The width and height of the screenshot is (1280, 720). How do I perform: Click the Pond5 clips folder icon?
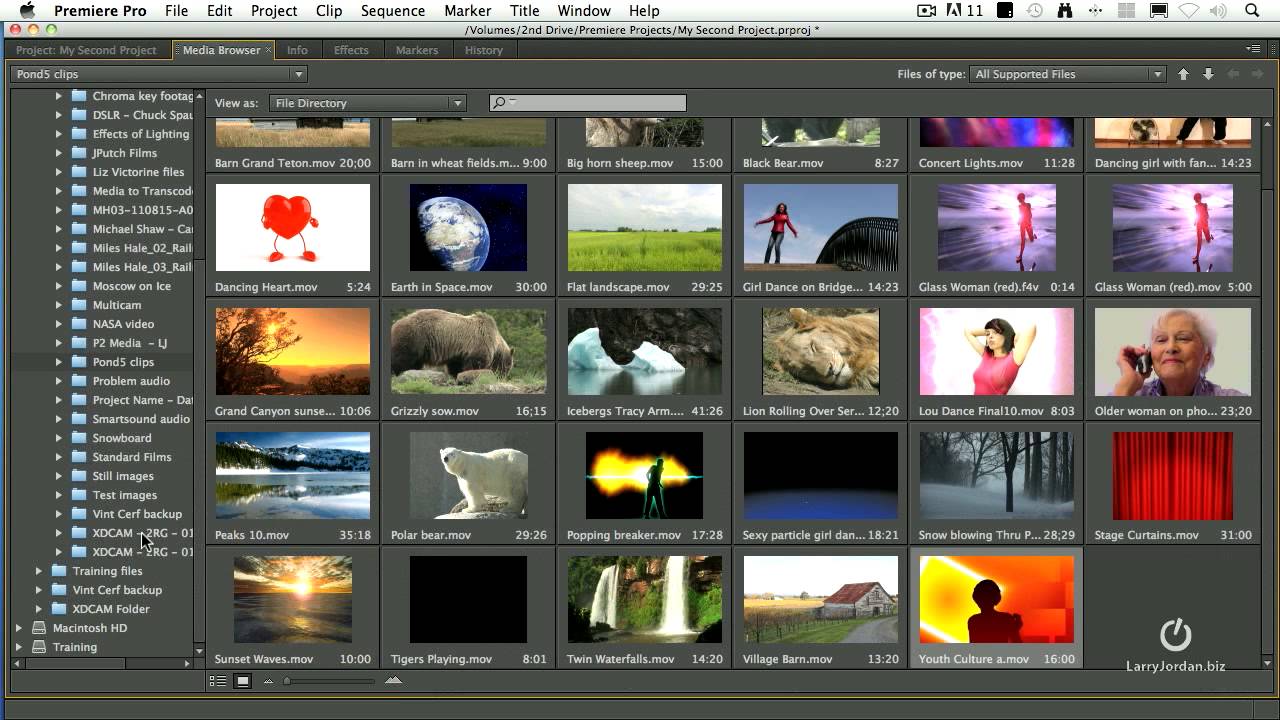(x=79, y=362)
